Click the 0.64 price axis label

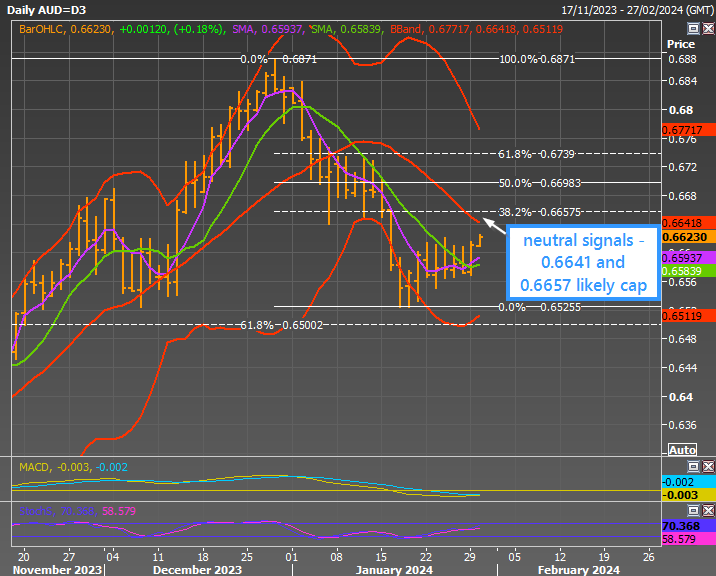click(680, 397)
